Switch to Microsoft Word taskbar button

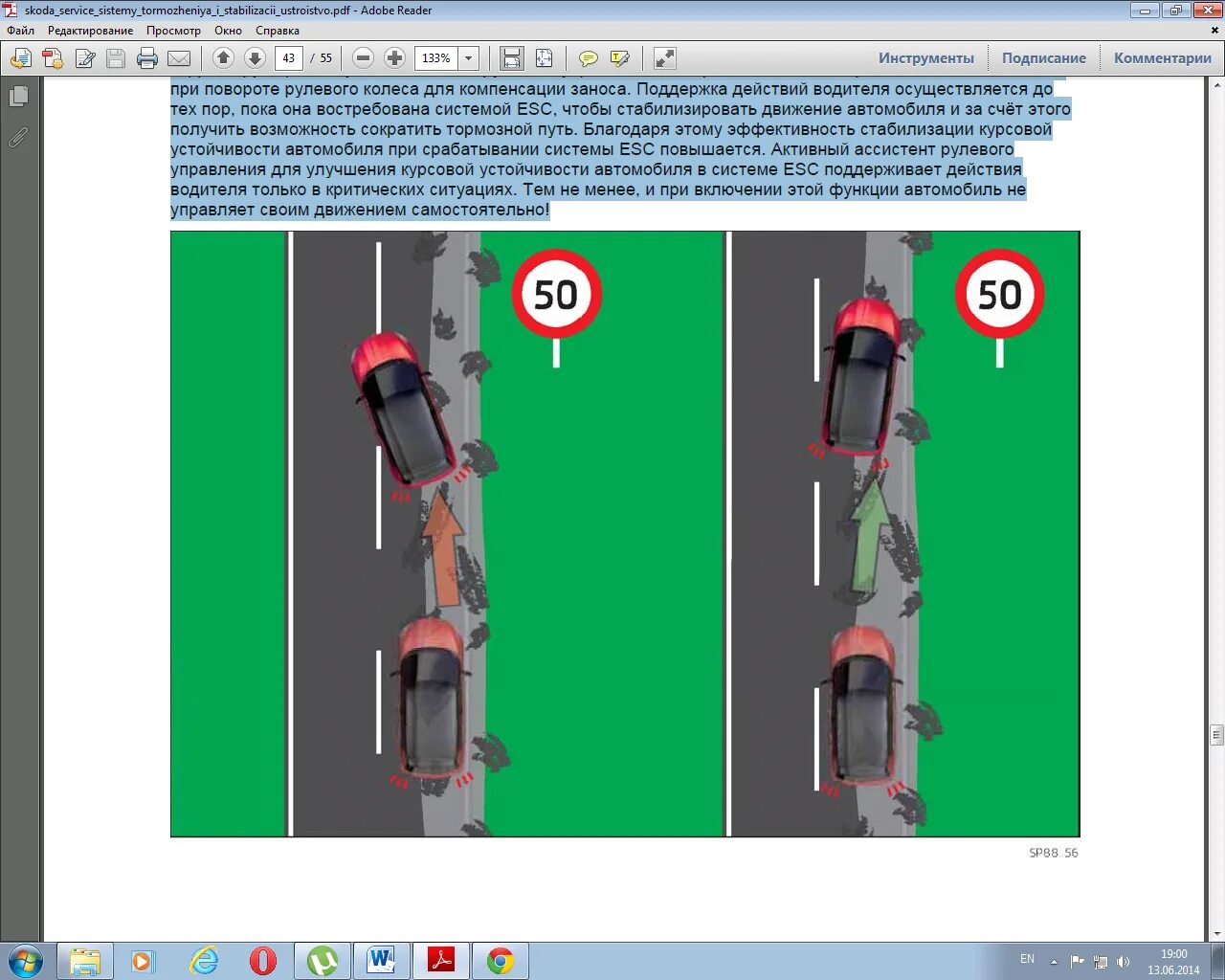click(x=382, y=960)
